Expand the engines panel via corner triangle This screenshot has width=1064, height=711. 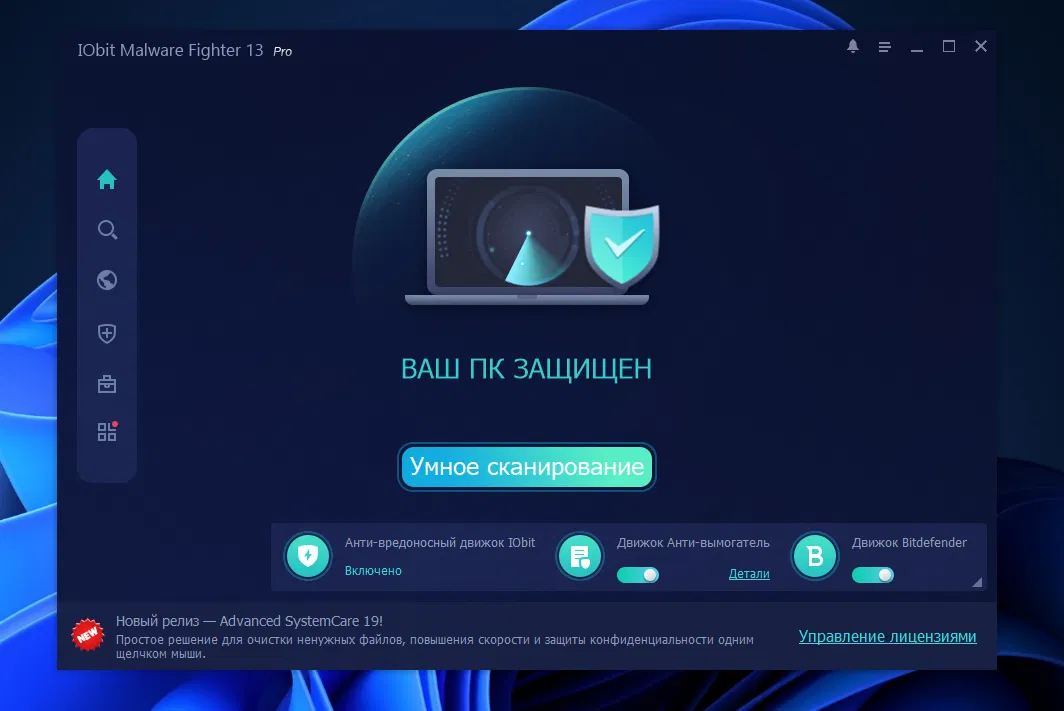[x=977, y=584]
